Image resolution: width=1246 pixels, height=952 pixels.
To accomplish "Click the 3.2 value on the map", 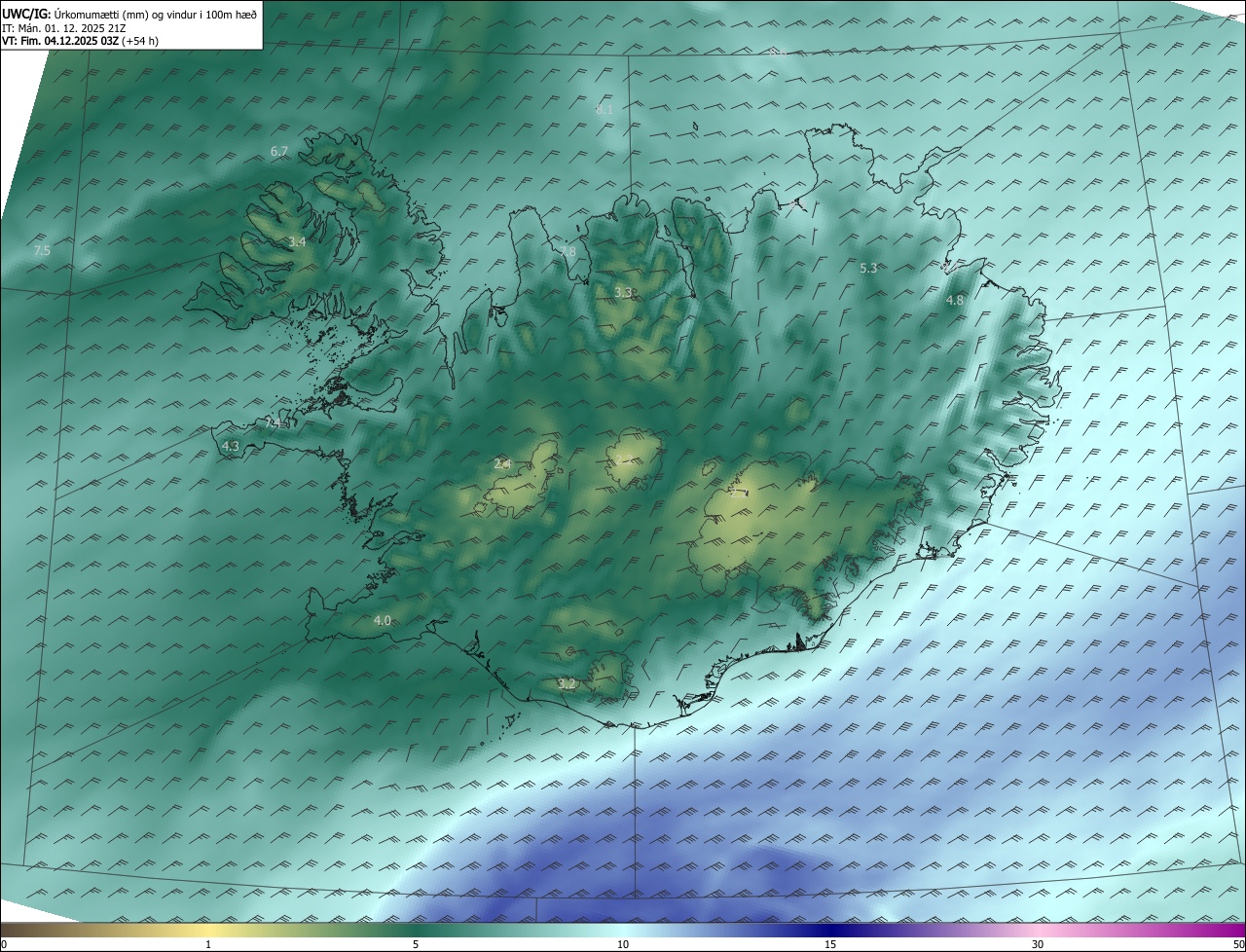I will tap(567, 684).
